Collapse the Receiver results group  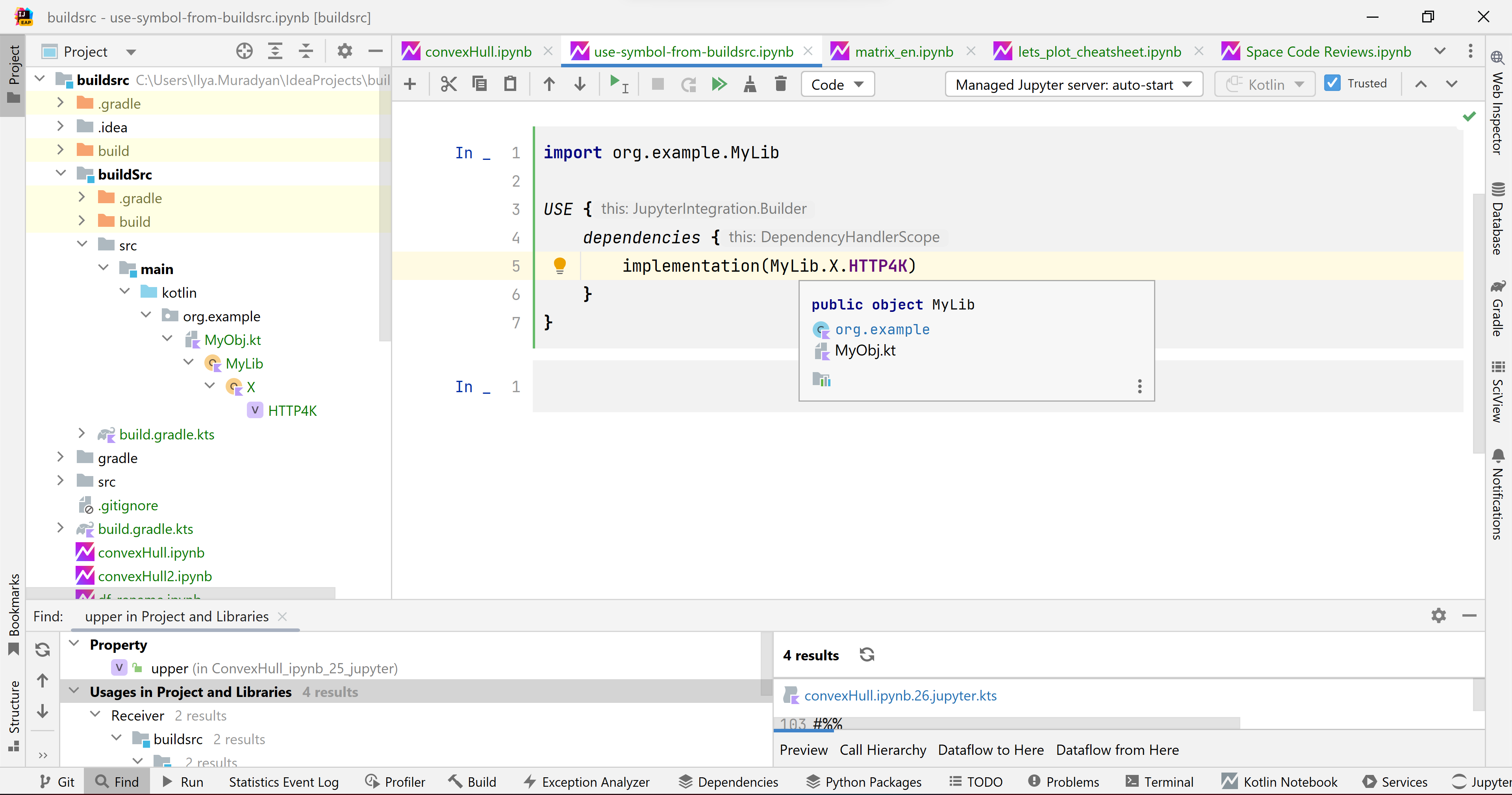click(x=95, y=715)
